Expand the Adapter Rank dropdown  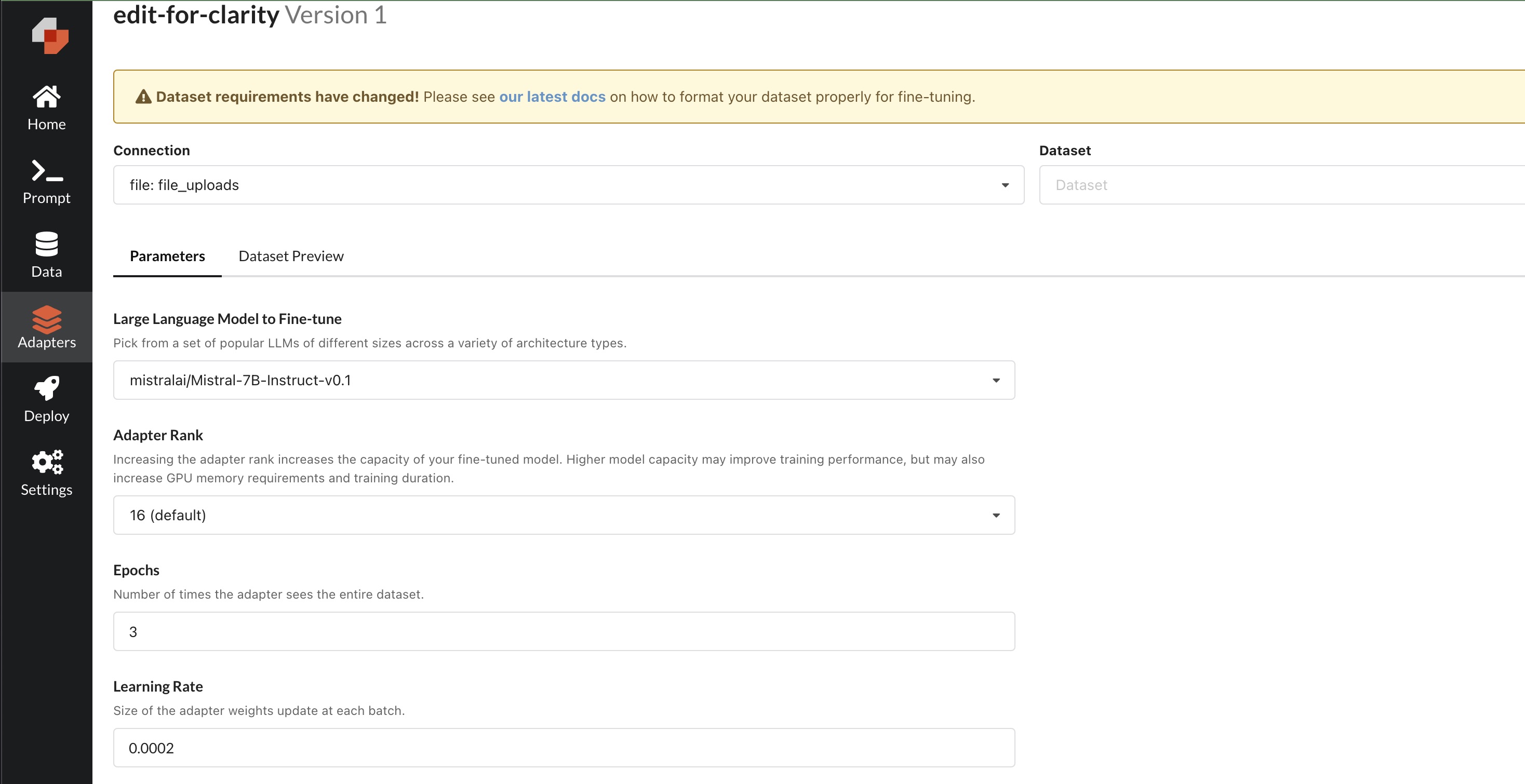tap(996, 515)
